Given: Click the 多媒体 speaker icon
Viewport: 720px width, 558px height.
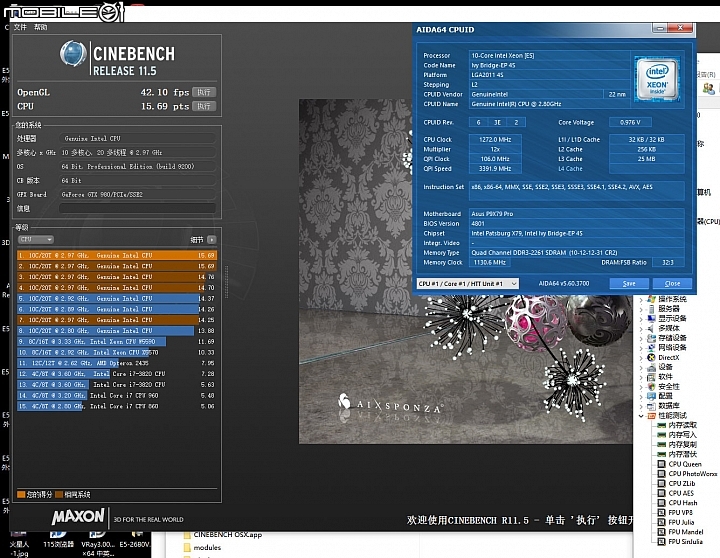Looking at the screenshot, I should (651, 328).
